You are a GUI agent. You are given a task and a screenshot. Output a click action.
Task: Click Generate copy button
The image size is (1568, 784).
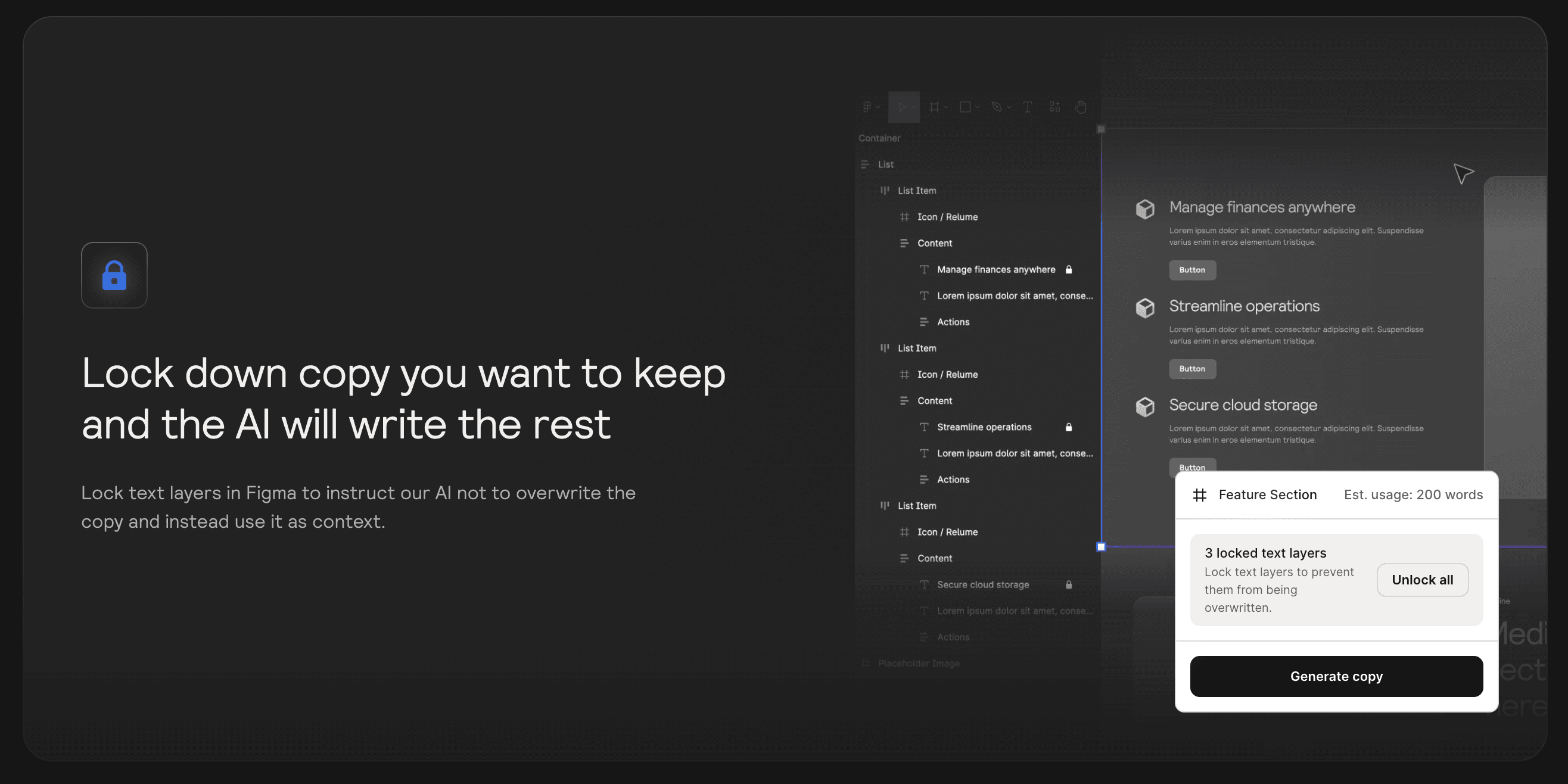coord(1337,676)
